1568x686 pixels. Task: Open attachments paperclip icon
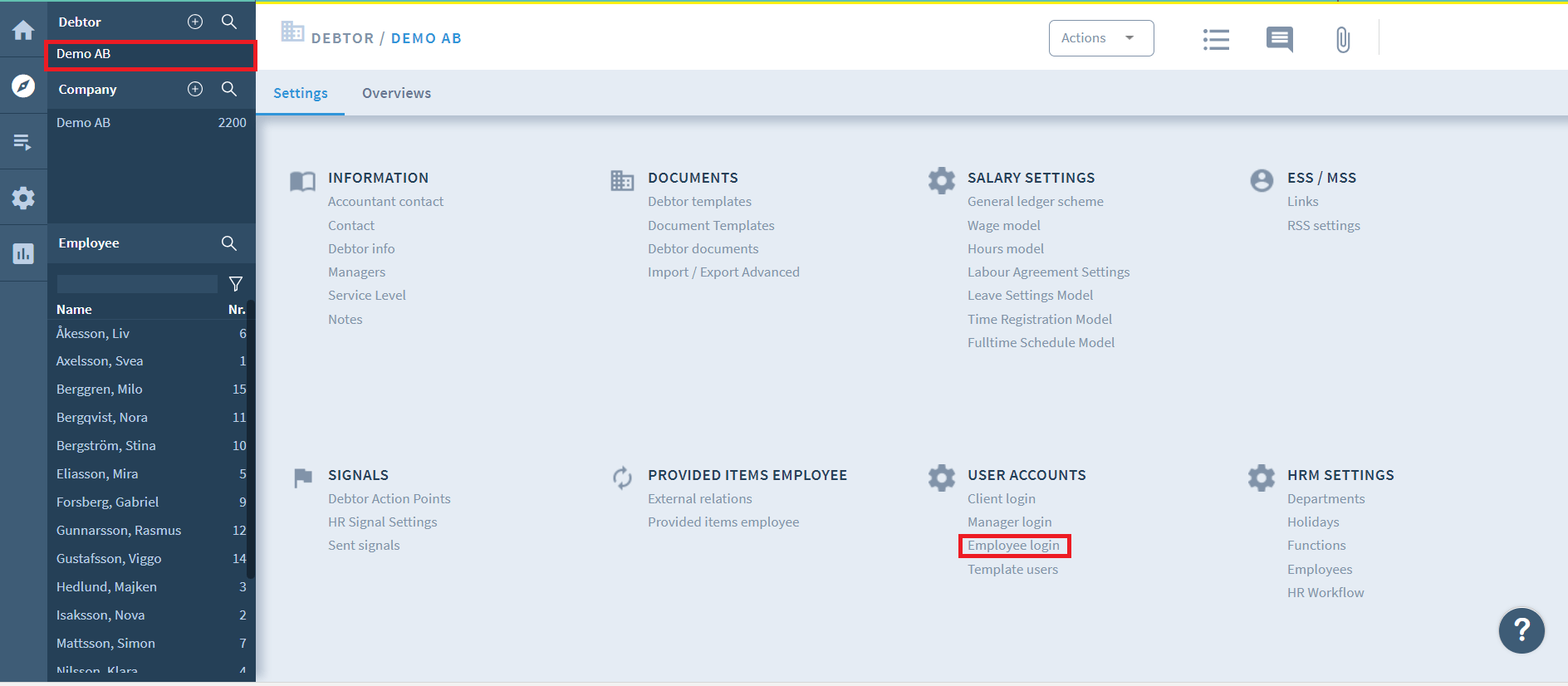coord(1343,39)
